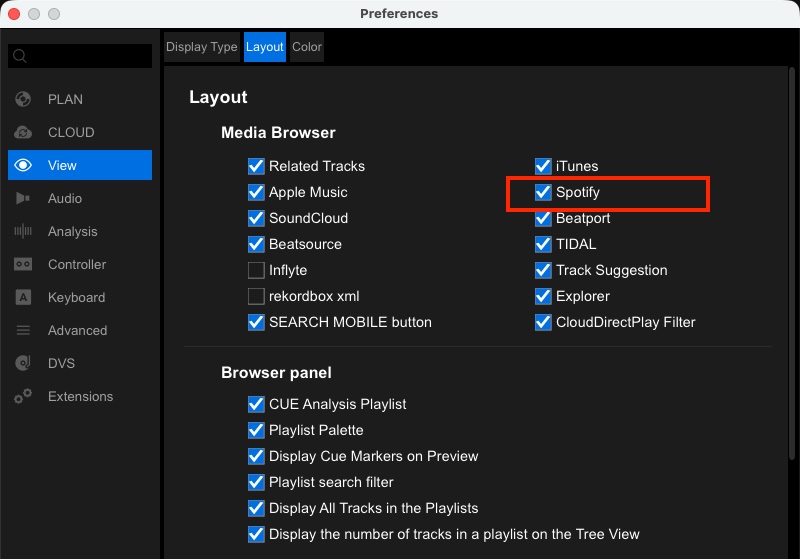Click the vertical scrollbar on right
Image resolution: width=800 pixels, height=559 pixels.
792,263
